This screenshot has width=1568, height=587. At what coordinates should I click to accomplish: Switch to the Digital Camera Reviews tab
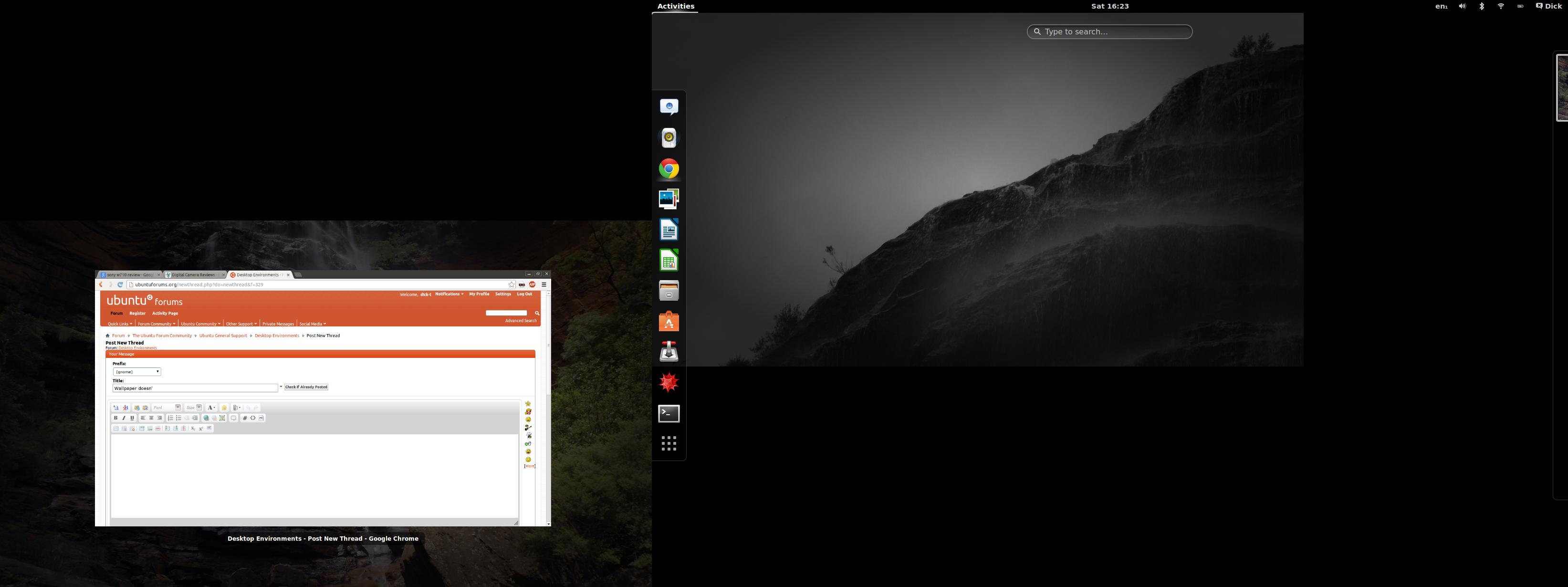[193, 274]
